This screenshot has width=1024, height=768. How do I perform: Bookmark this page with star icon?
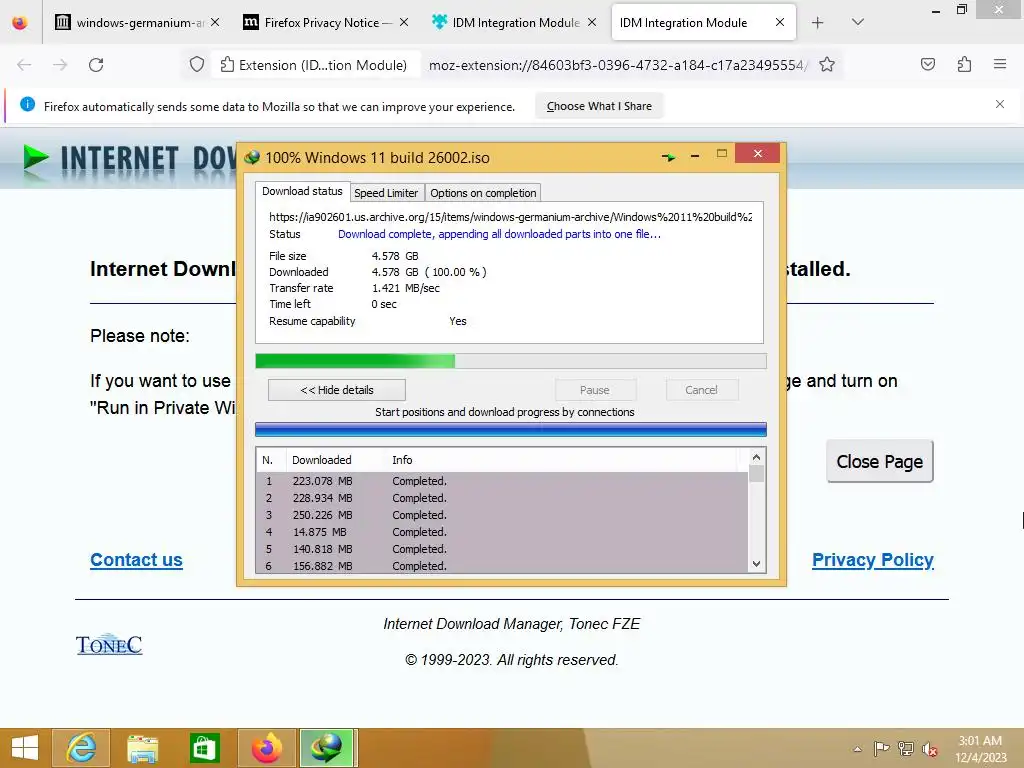pyautogui.click(x=827, y=65)
